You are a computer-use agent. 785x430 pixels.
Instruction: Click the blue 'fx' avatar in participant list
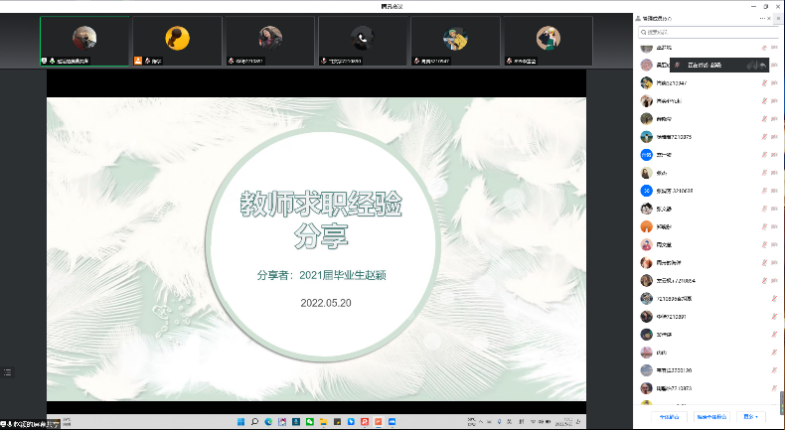tap(647, 155)
